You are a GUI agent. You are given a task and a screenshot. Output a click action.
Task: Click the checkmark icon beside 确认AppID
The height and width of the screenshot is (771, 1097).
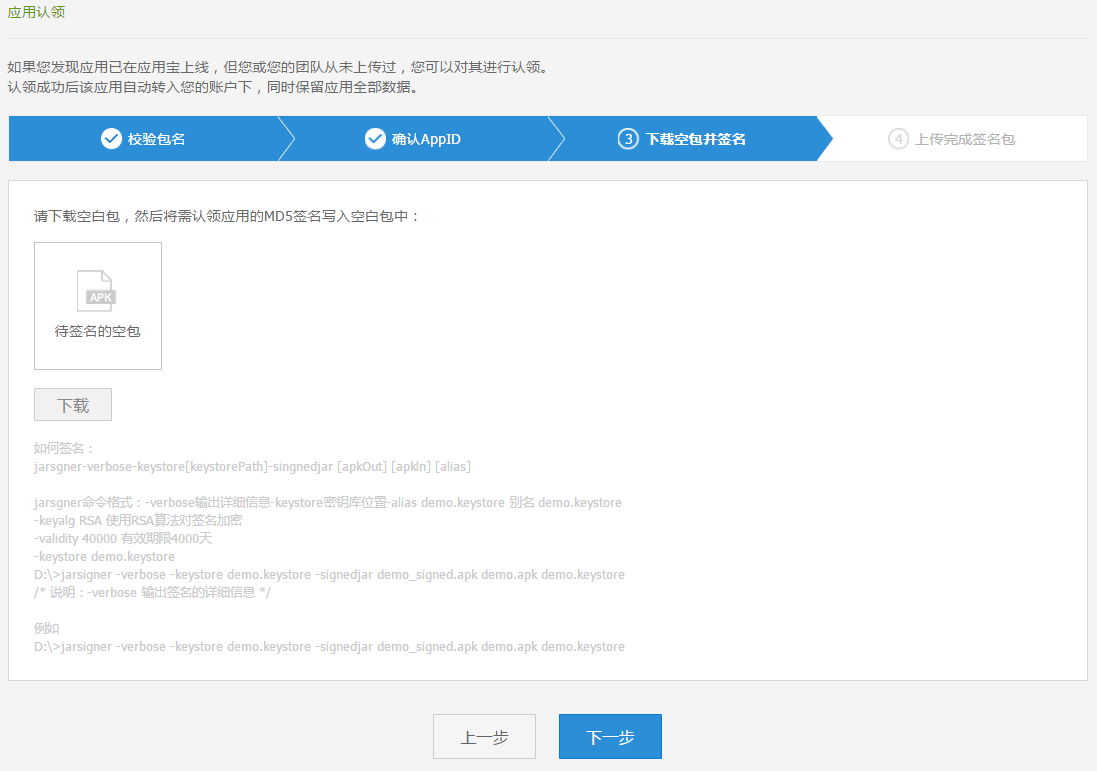pos(375,139)
